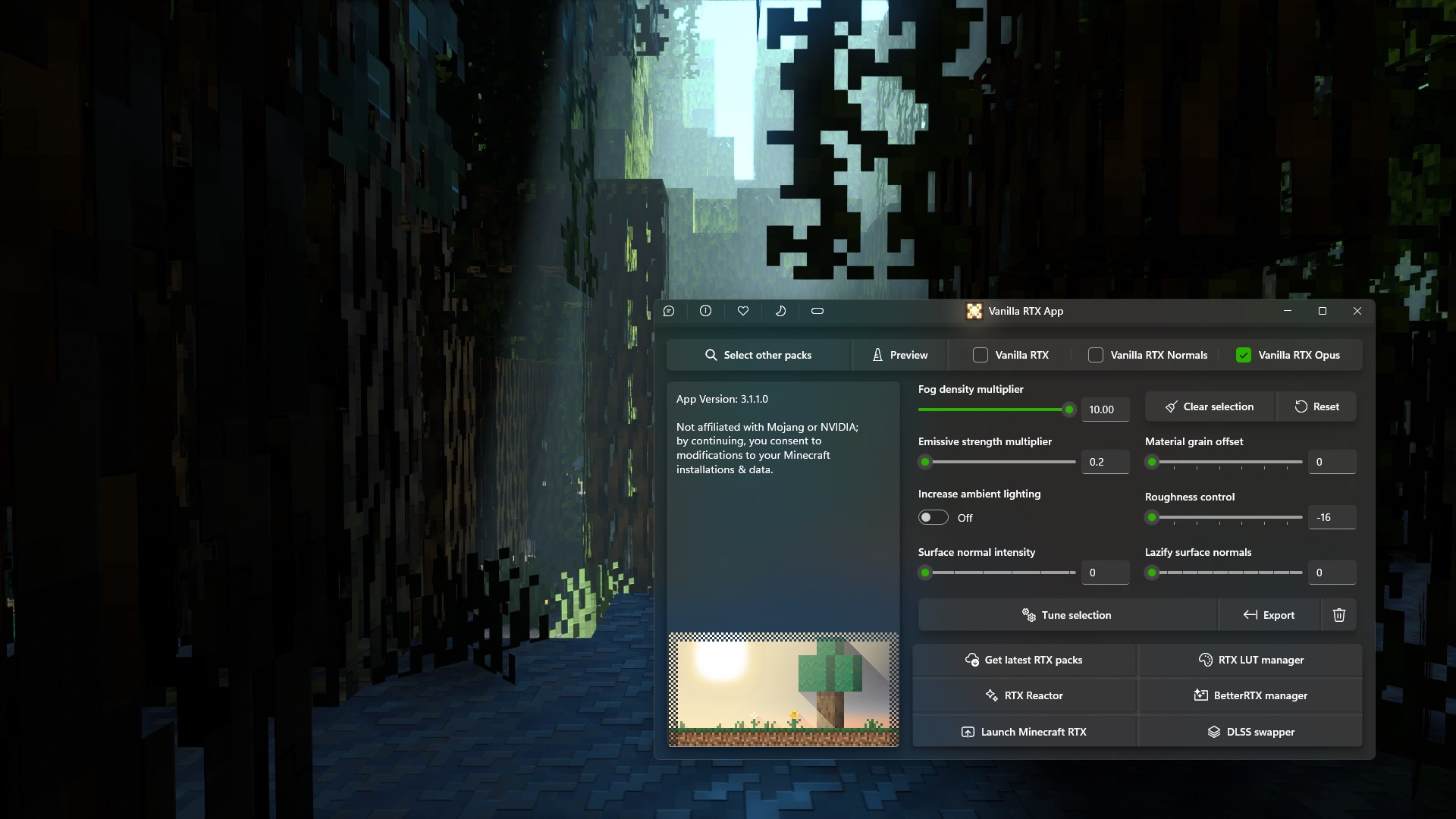Click the trash delete icon beside Export
This screenshot has height=819, width=1456.
[1339, 615]
